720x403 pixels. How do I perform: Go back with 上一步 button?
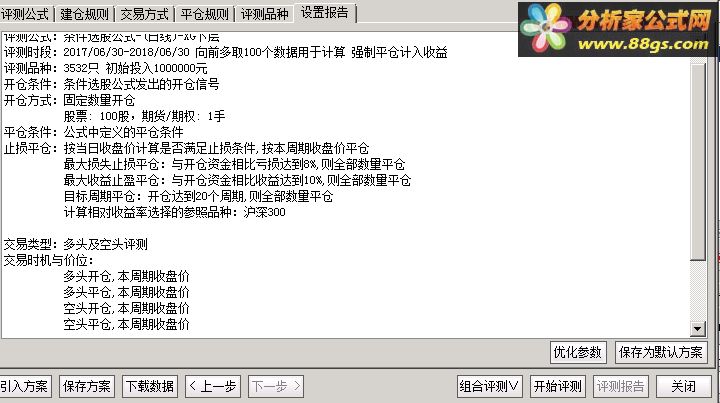pyautogui.click(x=213, y=386)
